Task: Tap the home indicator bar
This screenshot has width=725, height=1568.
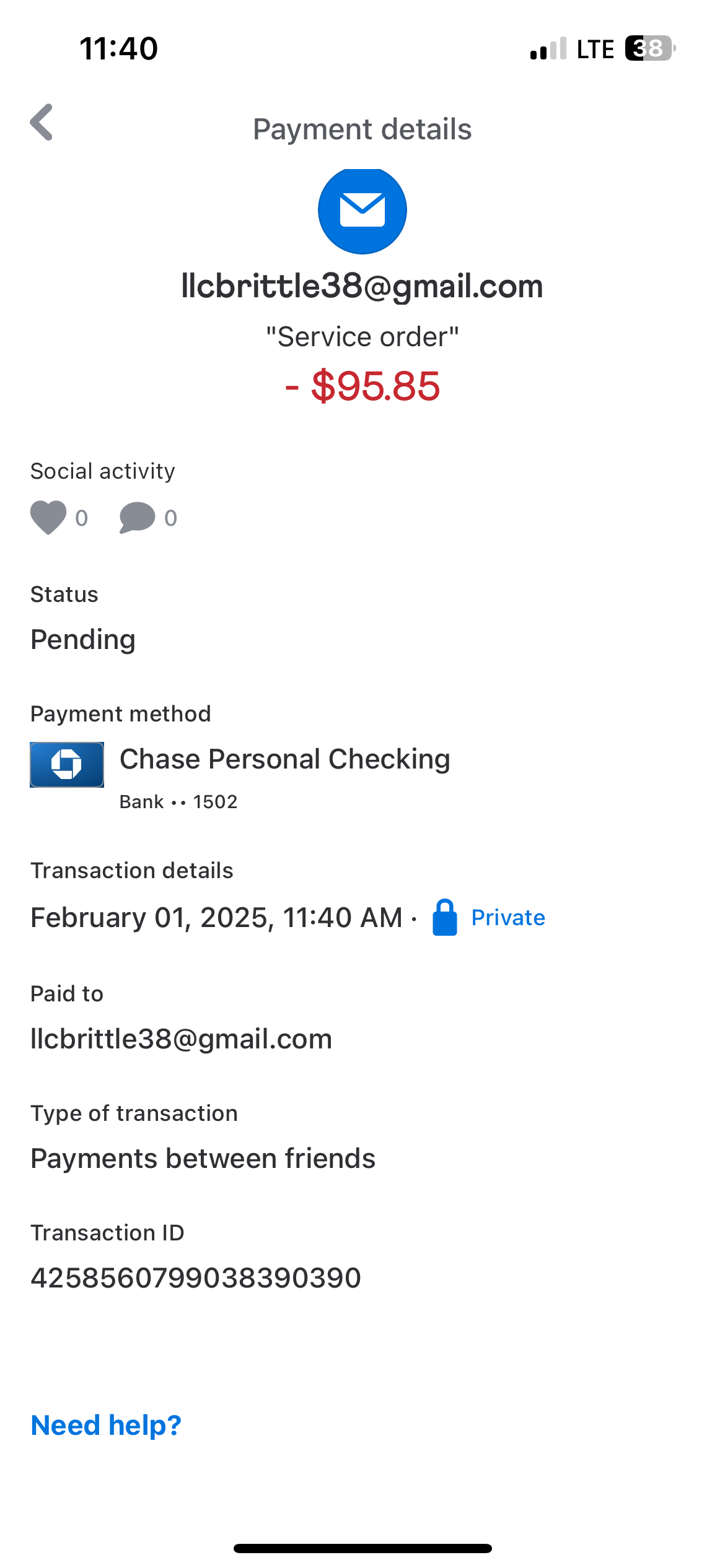Action: [362, 1548]
